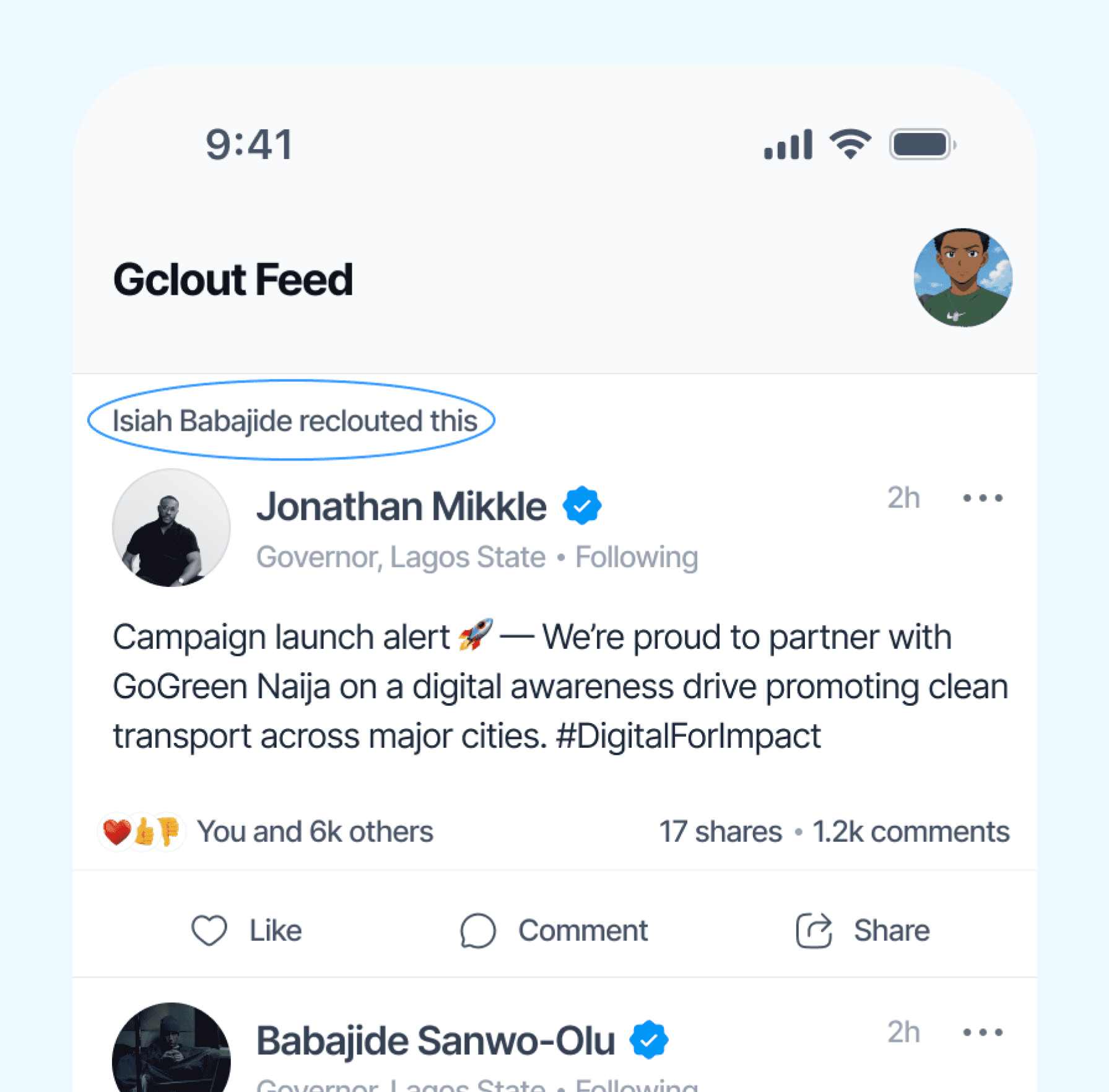Tap 'Isiah Babajide reclouted this' label
Viewport: 1109px width, 1092px height.
tap(294, 421)
